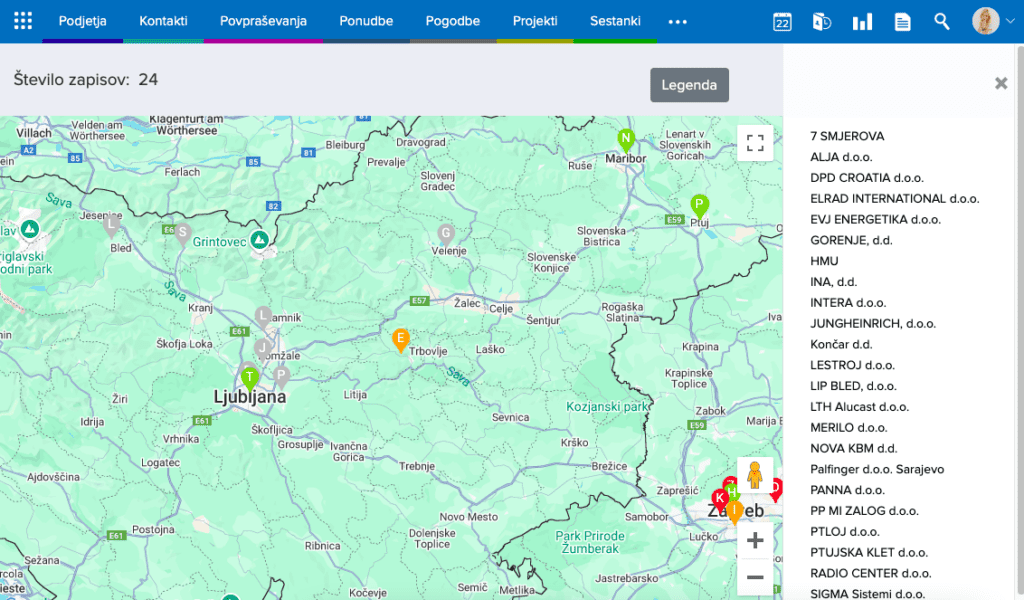Click the Legenda button
The width and height of the screenshot is (1024, 600).
click(x=689, y=85)
